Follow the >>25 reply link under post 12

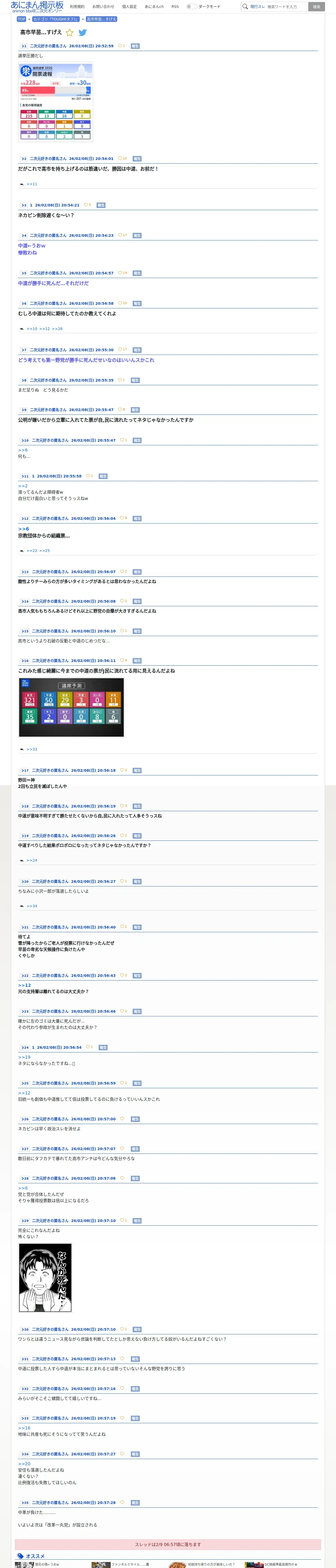tap(44, 551)
